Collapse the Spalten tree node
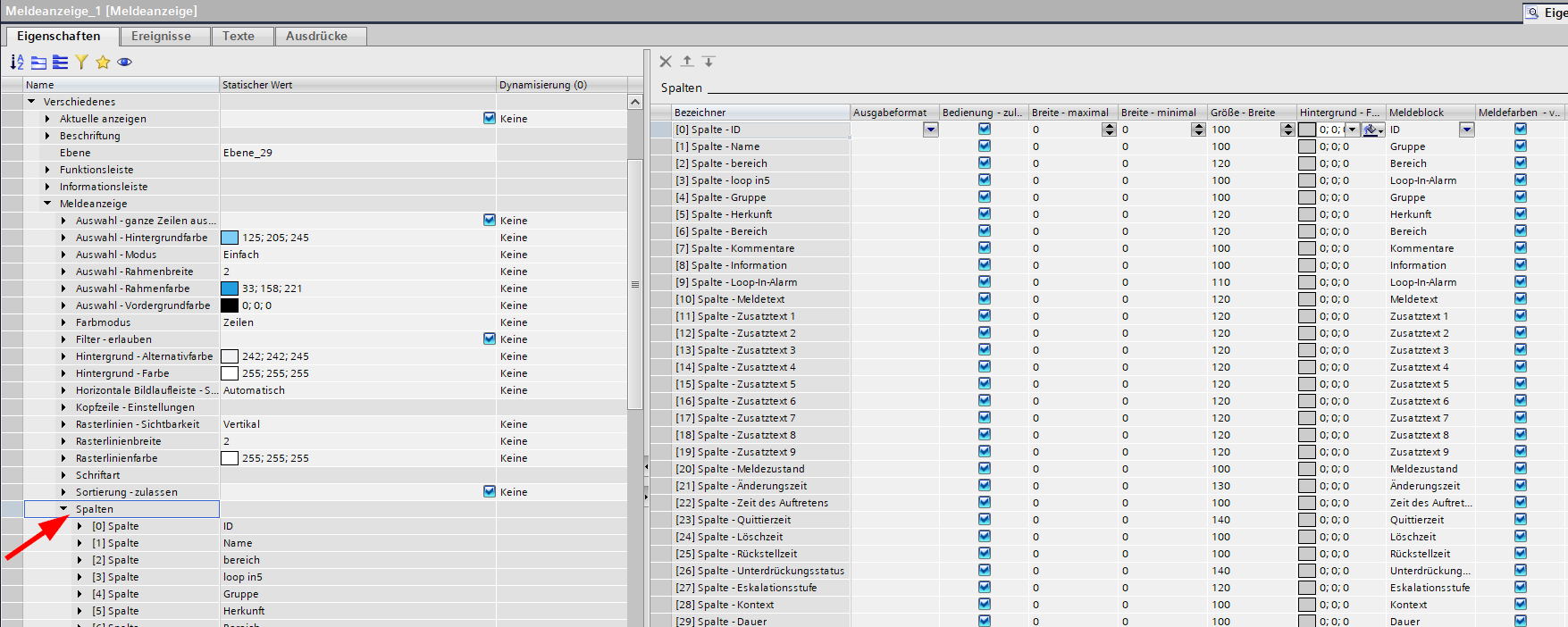 coord(63,509)
